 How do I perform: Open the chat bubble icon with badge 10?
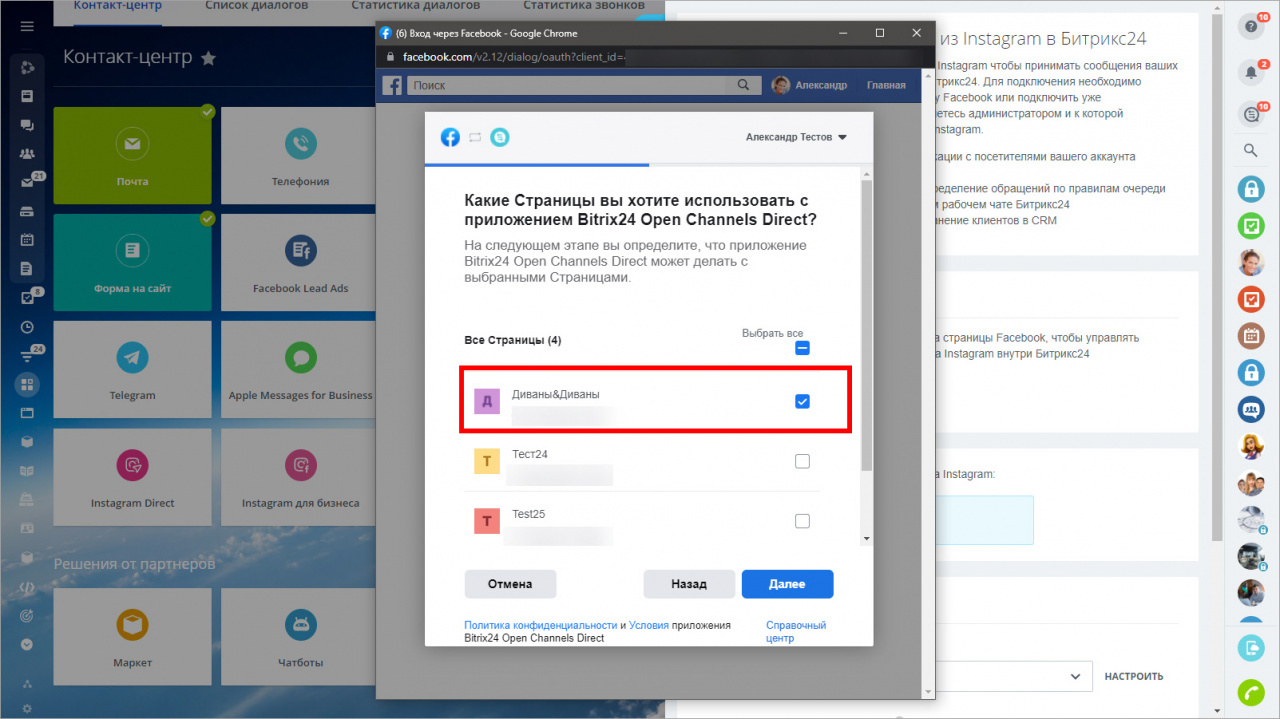[1251, 114]
